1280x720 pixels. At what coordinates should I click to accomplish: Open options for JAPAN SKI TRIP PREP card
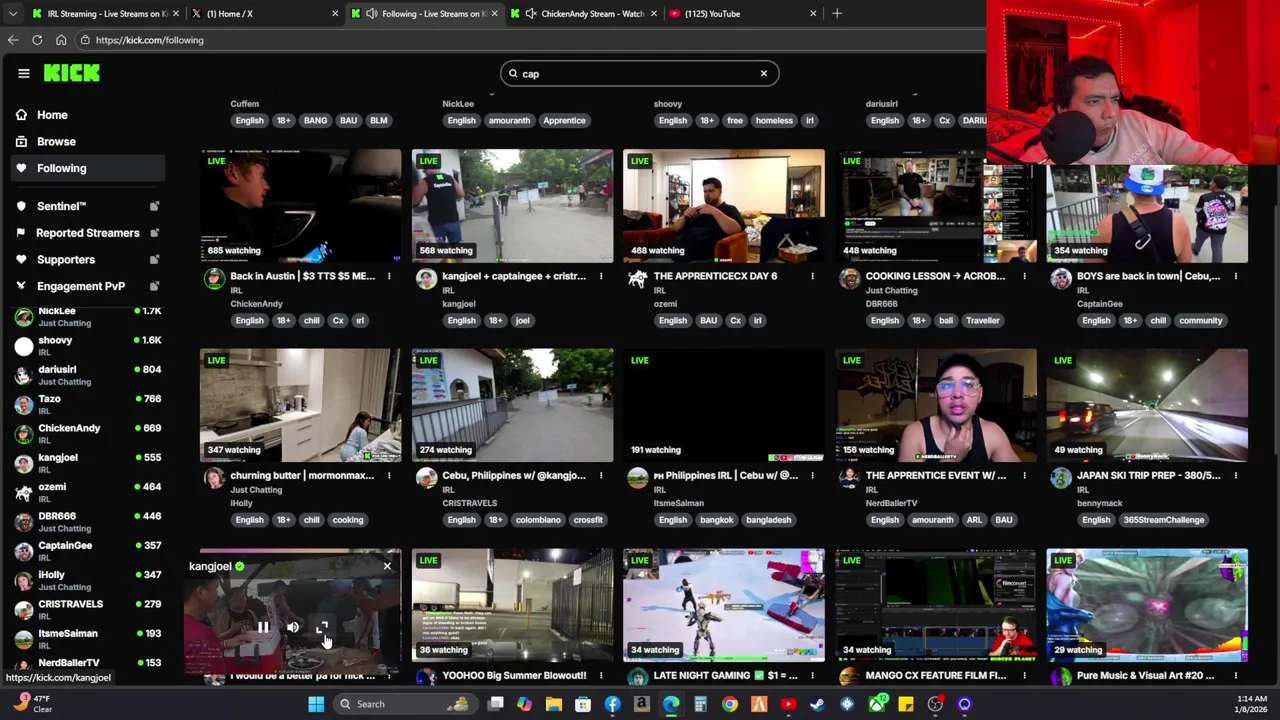point(1236,476)
